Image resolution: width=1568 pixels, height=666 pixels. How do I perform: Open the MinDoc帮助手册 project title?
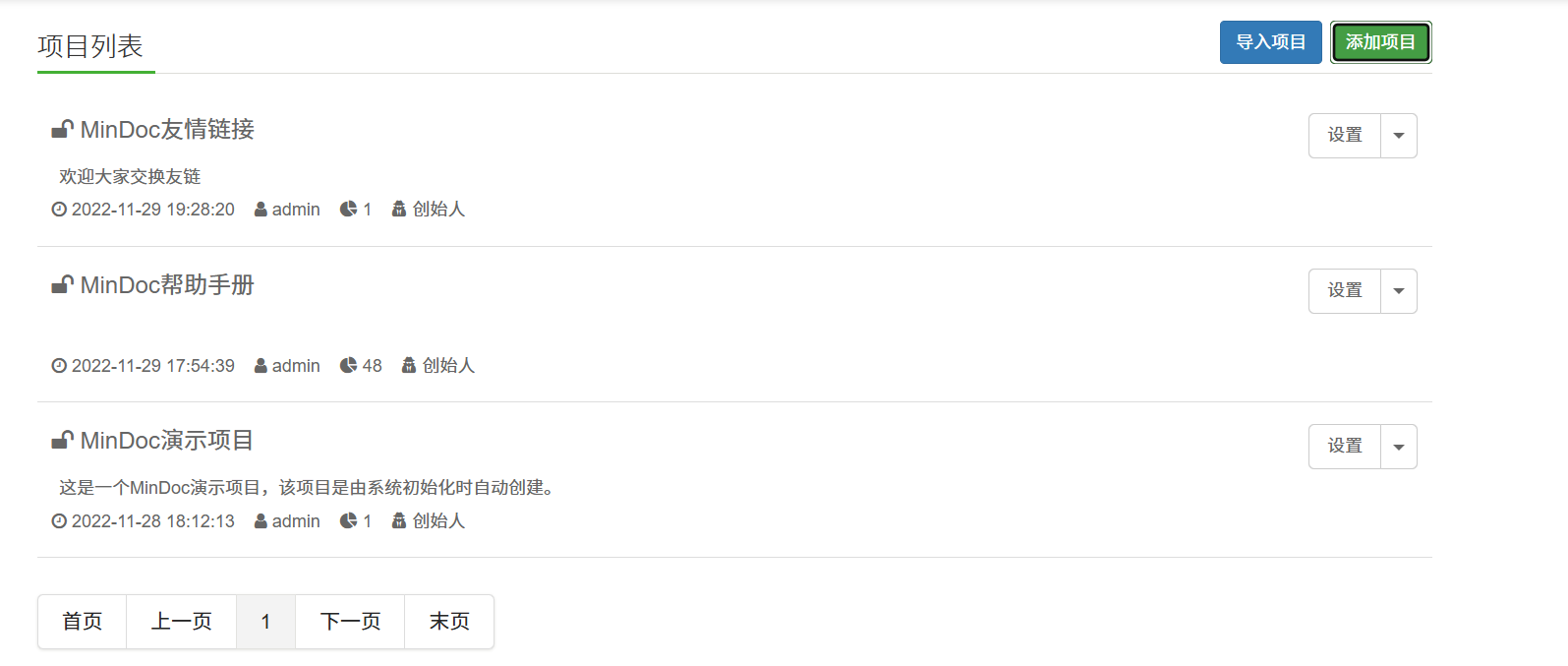pos(167,285)
